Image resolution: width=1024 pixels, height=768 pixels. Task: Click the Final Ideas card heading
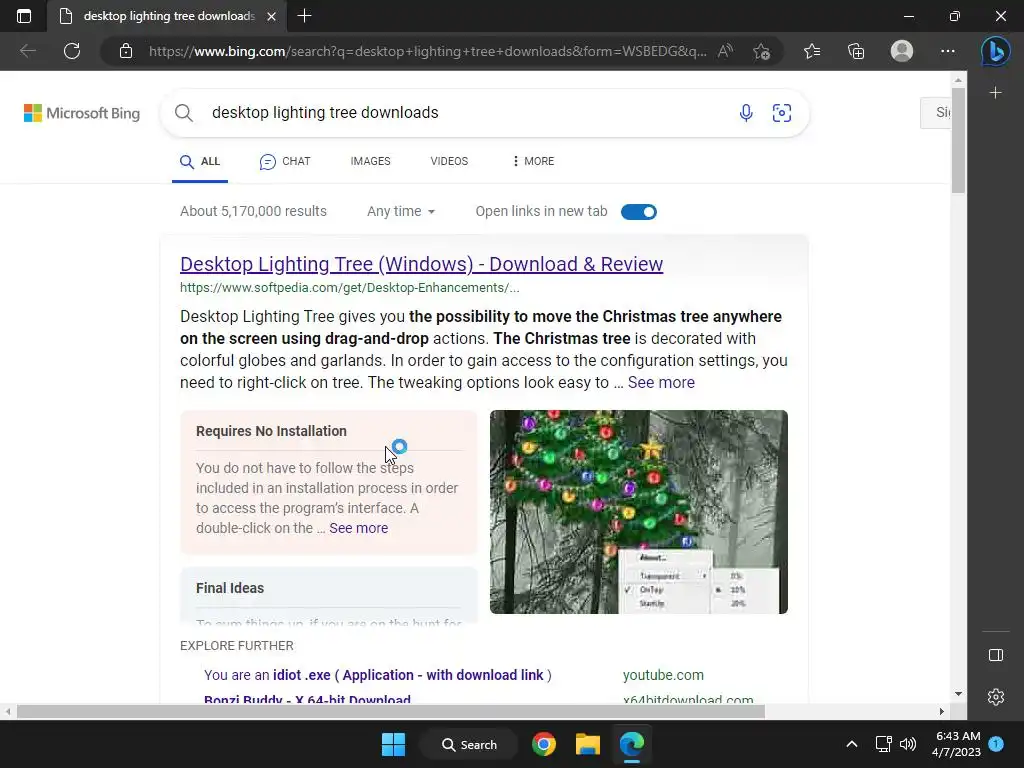tap(230, 588)
